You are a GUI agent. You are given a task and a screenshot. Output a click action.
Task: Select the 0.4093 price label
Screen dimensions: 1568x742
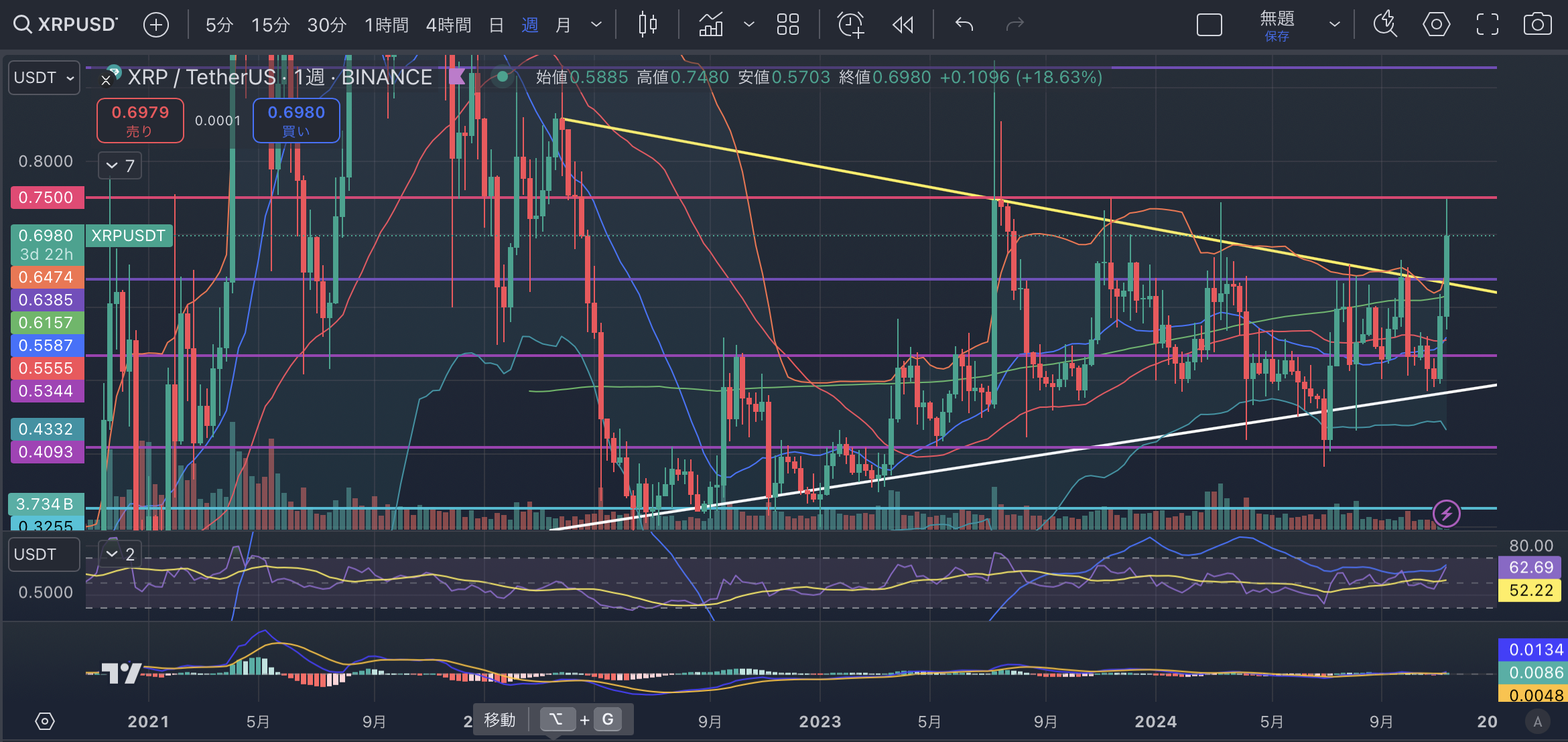[47, 452]
